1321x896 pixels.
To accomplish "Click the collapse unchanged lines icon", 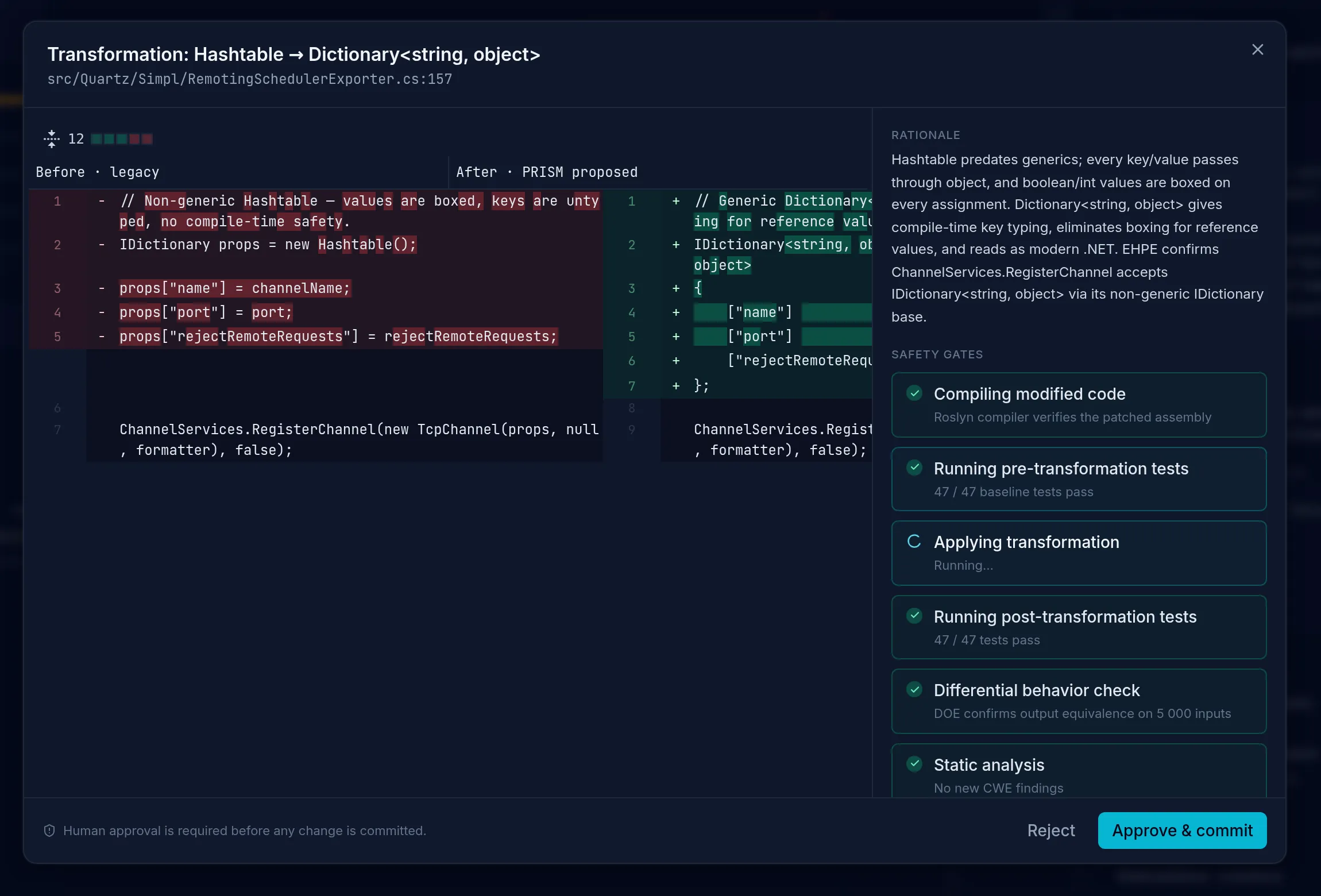I will 52,139.
